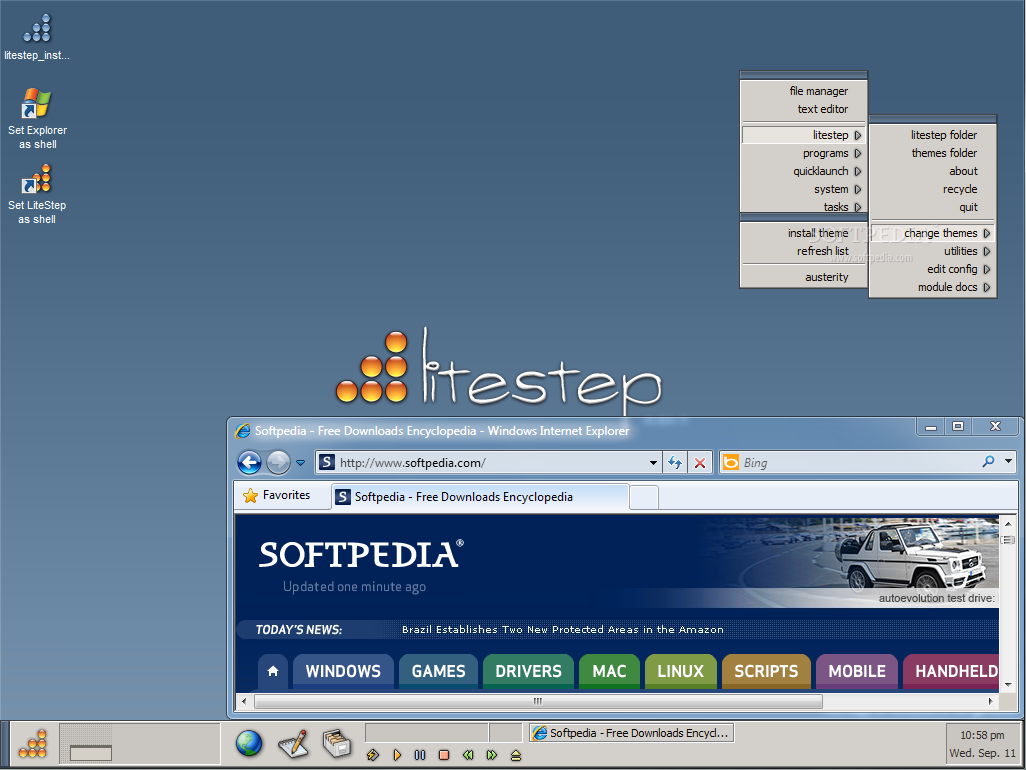Viewport: 1026px width, 770px height.
Task: Click the lightning bolt player icon
Action: click(x=373, y=755)
